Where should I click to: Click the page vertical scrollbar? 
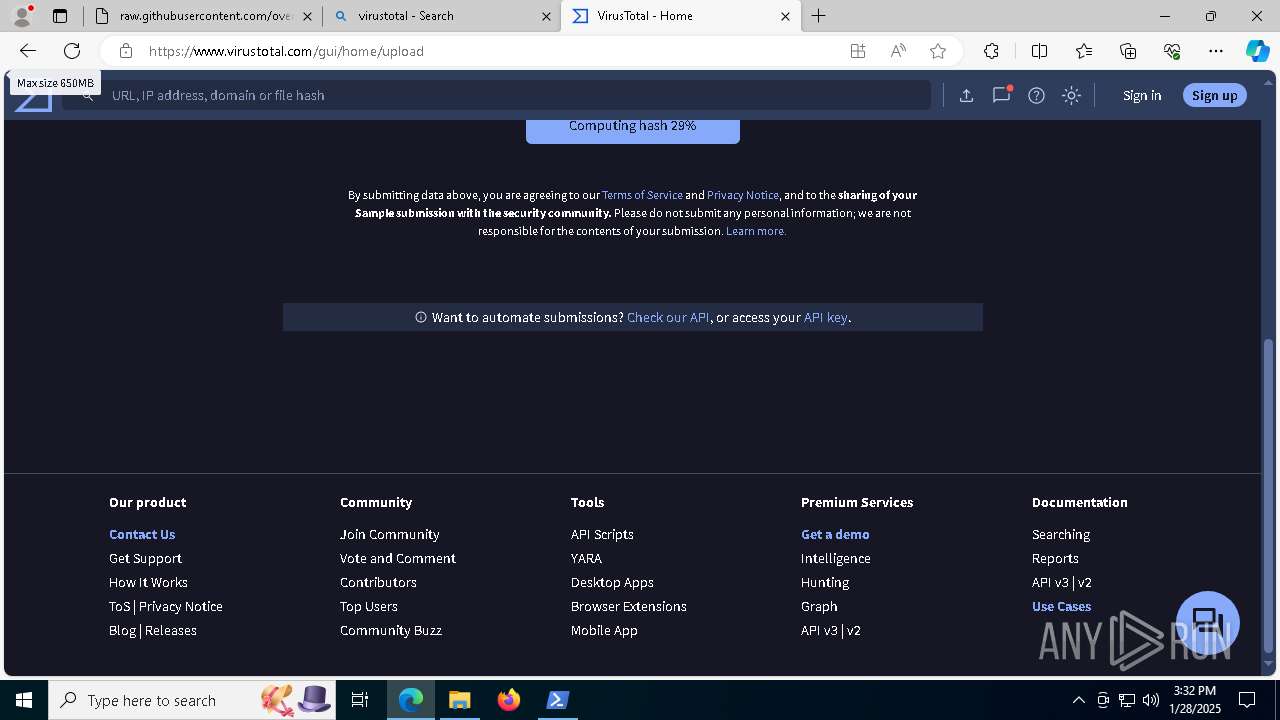click(x=1269, y=495)
